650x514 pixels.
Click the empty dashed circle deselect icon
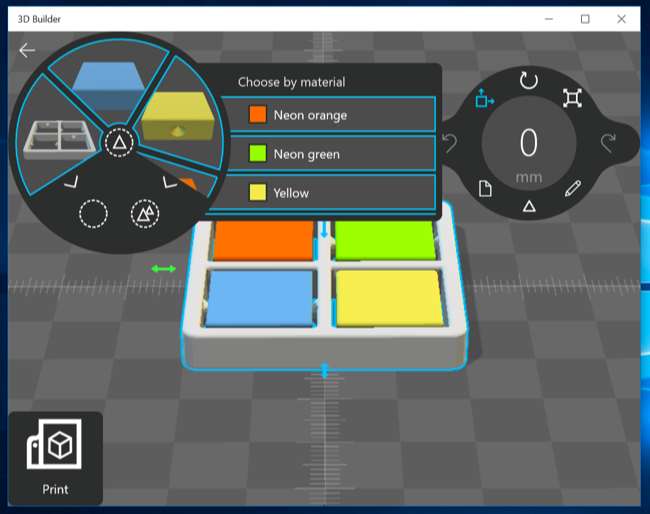93,213
